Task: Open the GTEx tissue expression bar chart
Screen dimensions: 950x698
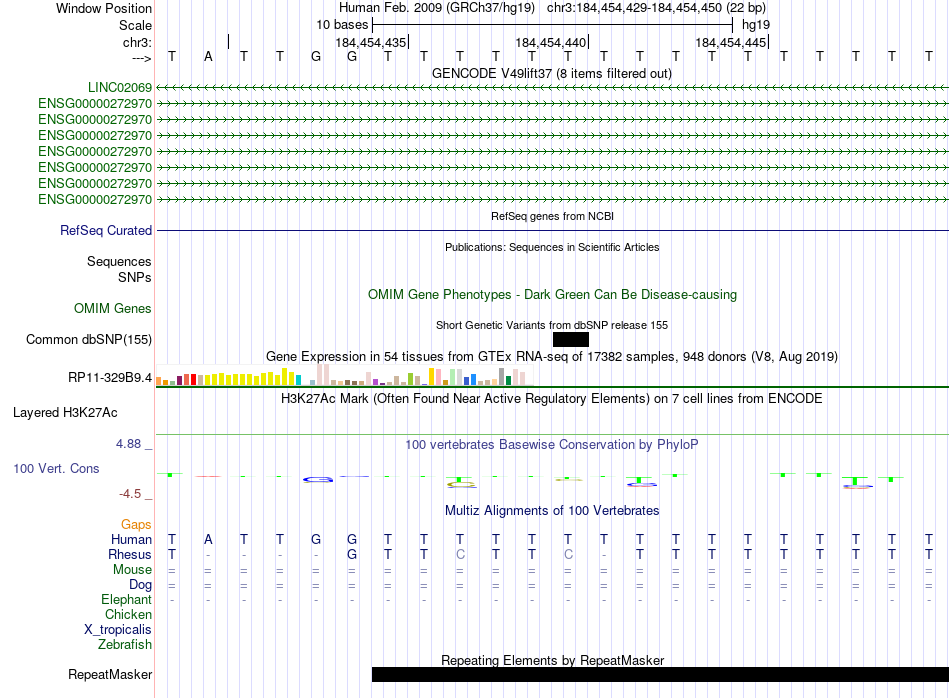Action: point(344,375)
